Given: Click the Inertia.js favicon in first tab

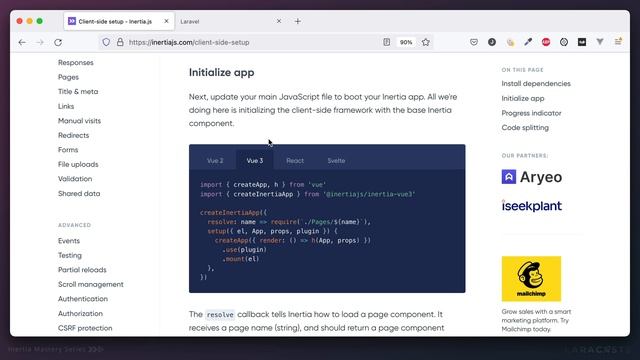Looking at the screenshot, I should click(x=72, y=21).
